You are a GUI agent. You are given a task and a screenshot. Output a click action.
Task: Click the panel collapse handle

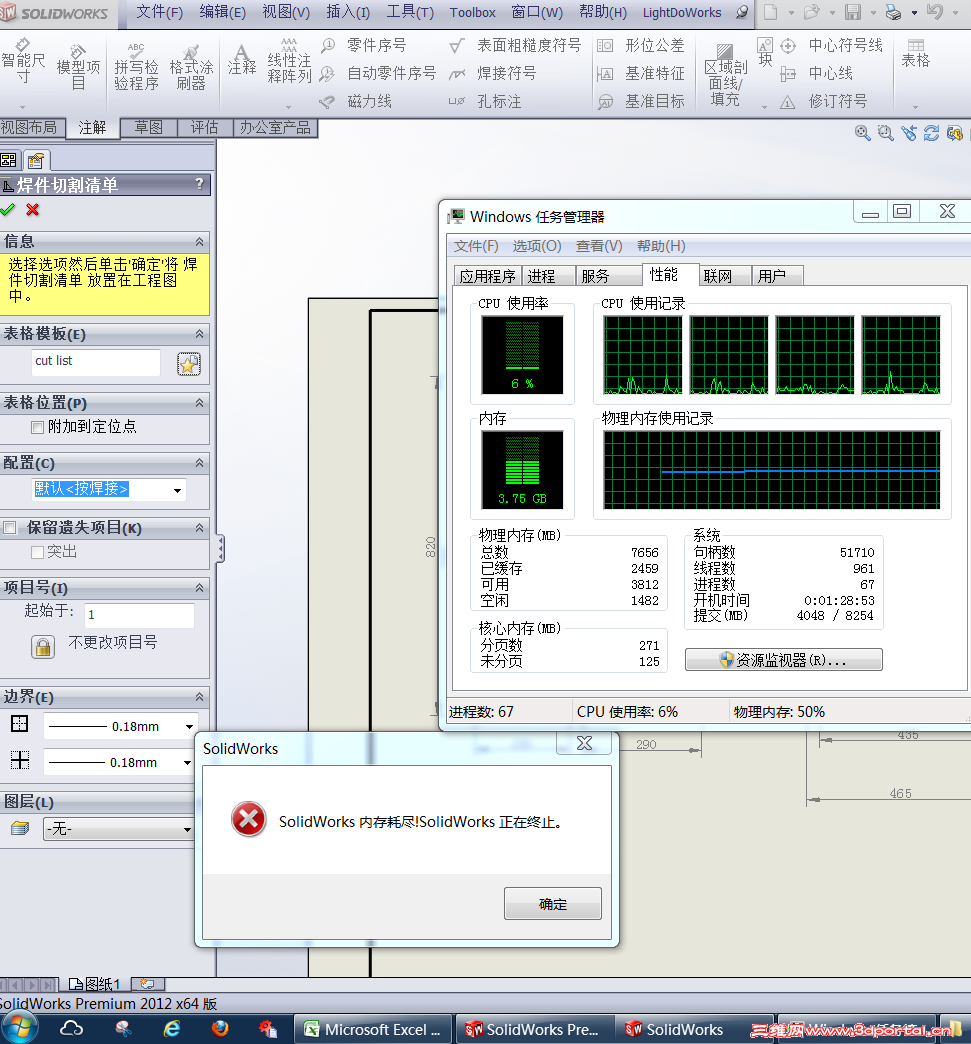pos(220,549)
